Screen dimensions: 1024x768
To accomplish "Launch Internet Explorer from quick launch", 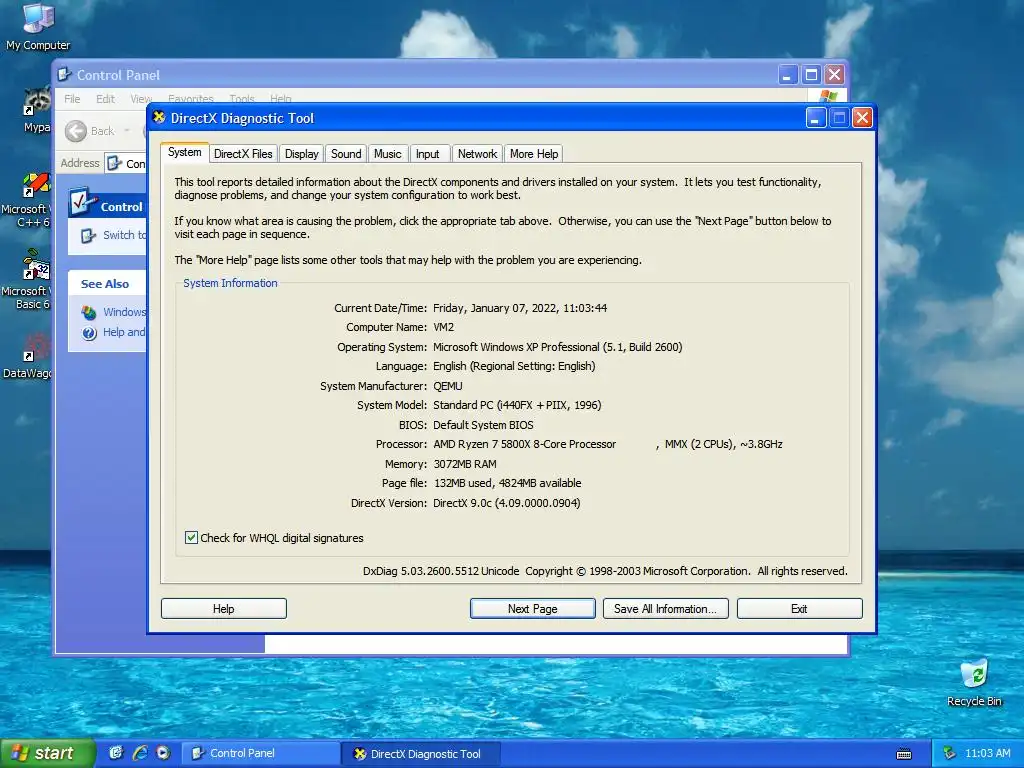I will (140, 753).
